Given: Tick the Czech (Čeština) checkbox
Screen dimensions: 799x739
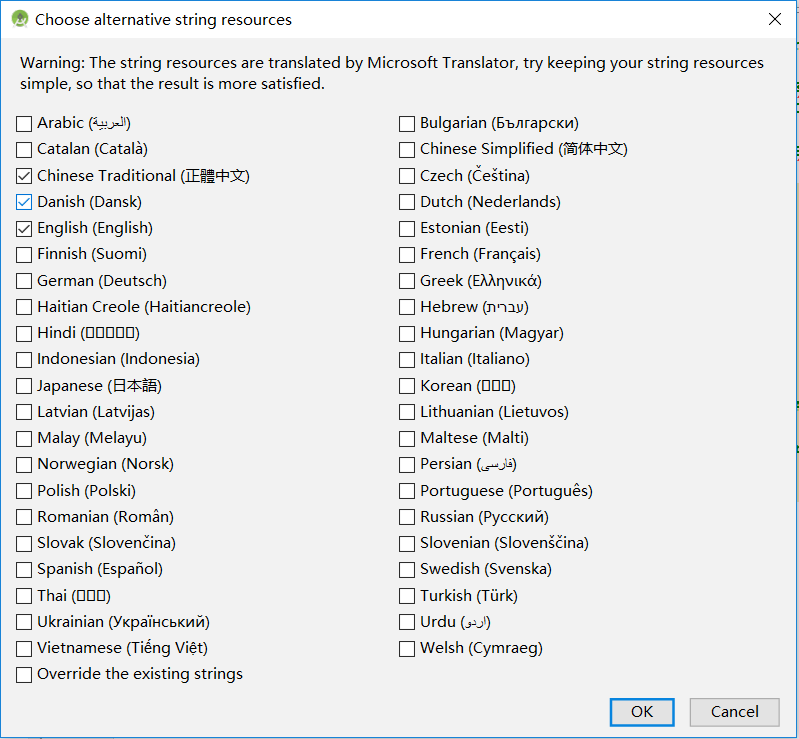Looking at the screenshot, I should (407, 176).
